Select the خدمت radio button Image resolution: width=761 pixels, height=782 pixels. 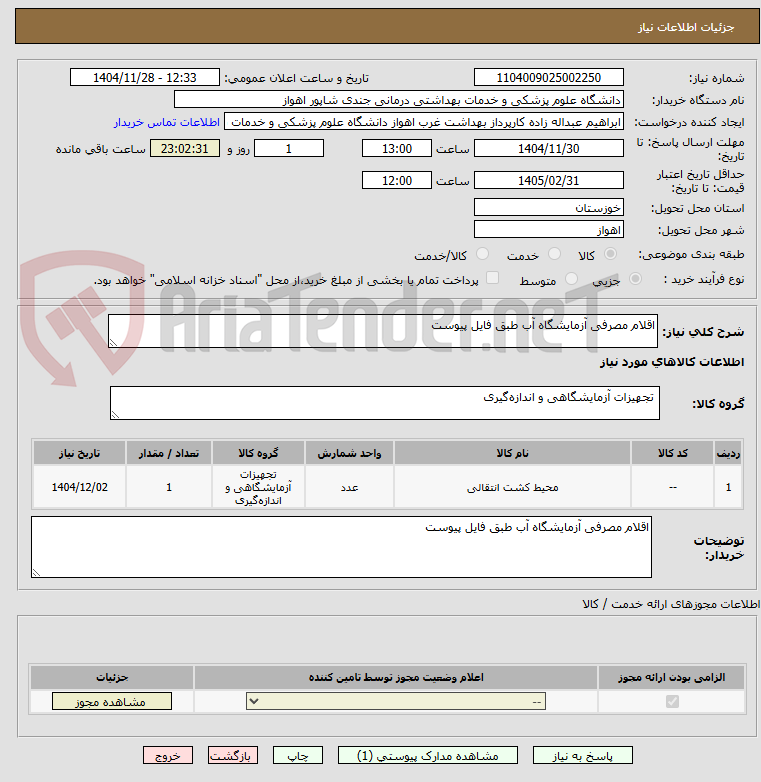(555, 254)
